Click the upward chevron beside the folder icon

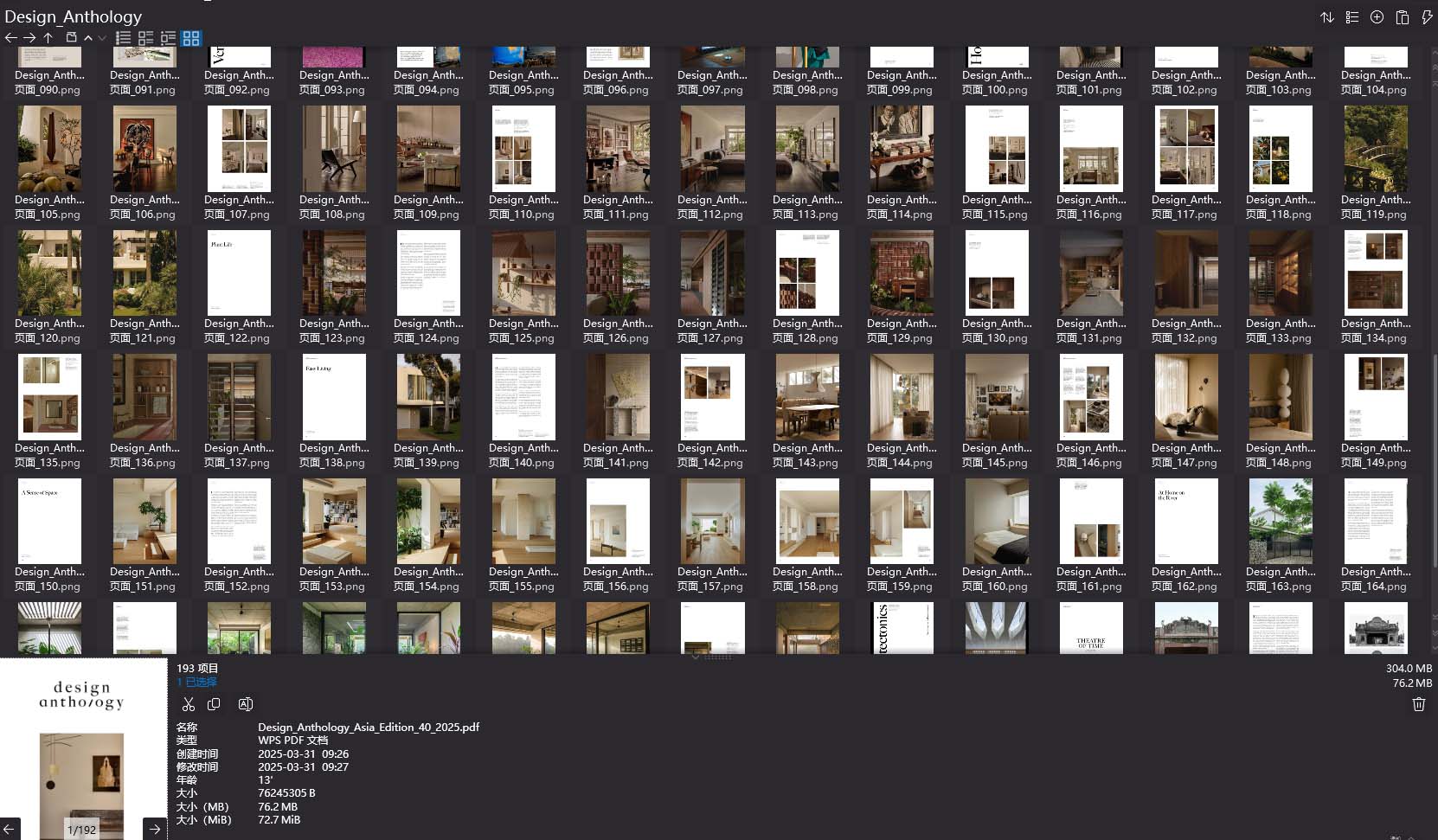87,38
